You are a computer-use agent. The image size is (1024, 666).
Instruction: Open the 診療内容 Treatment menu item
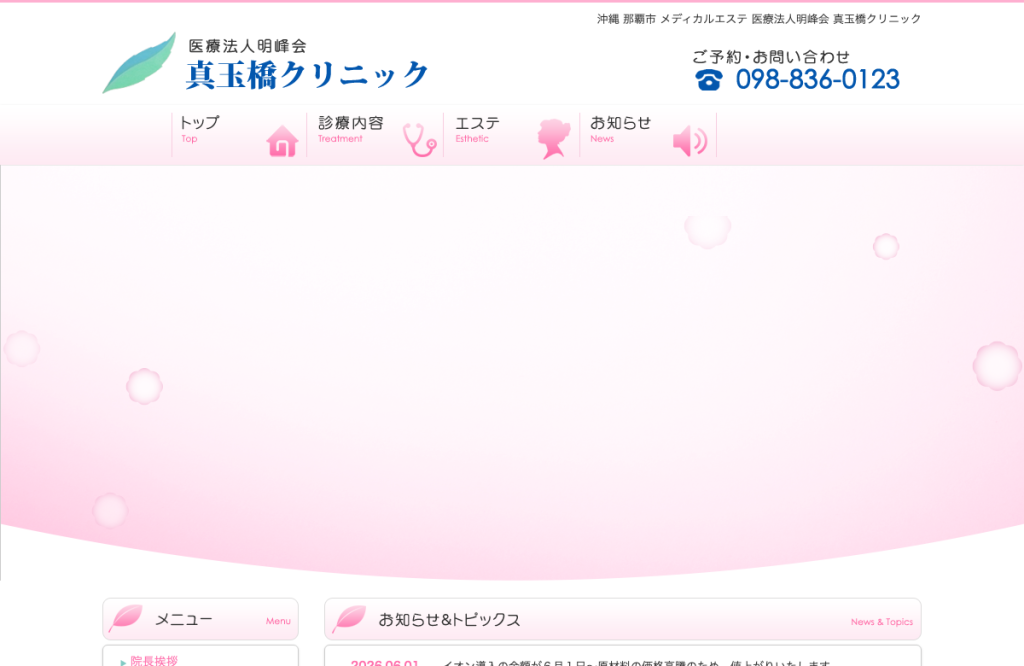tap(375, 135)
